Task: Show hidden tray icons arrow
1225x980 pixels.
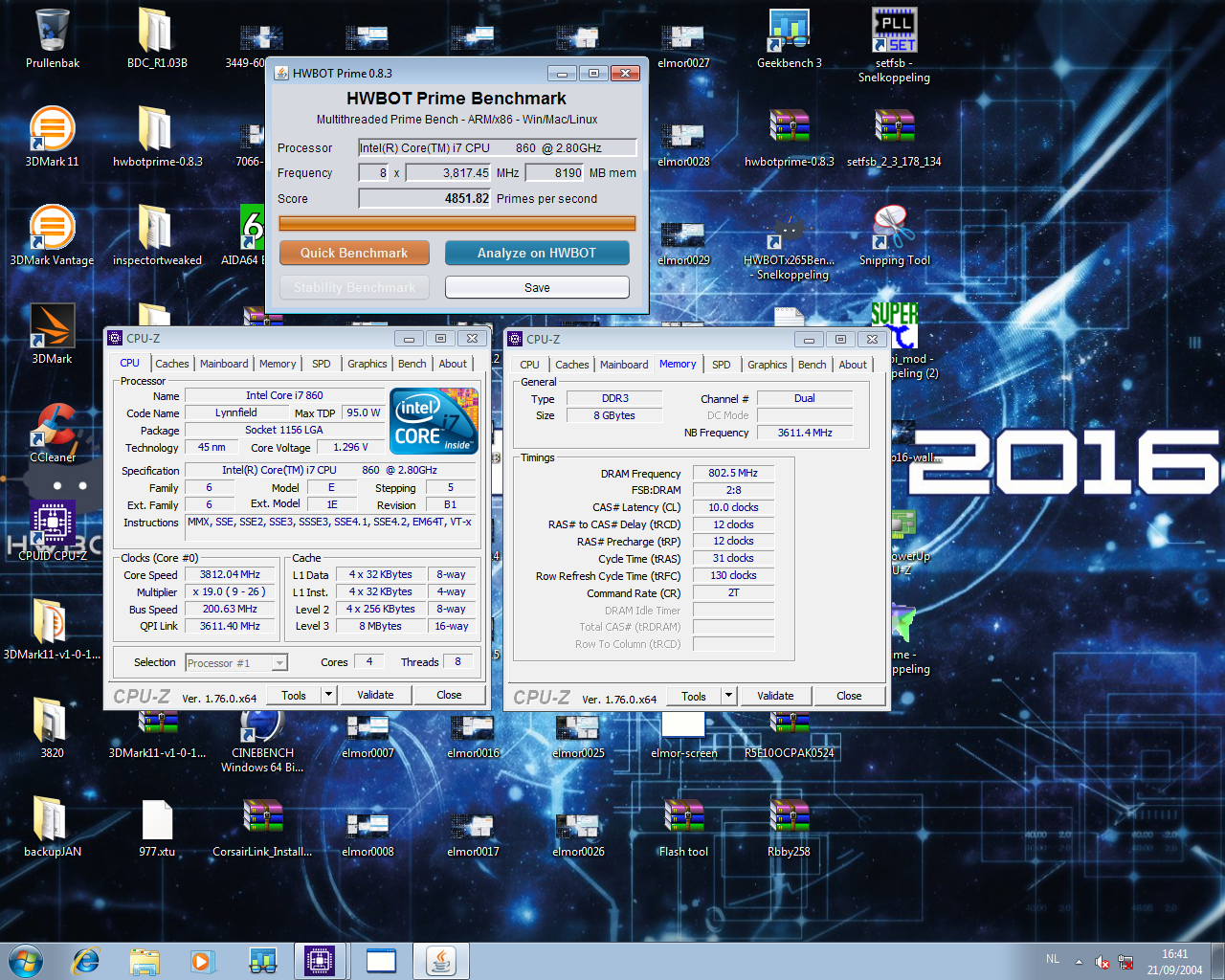Action: pos(1079,962)
